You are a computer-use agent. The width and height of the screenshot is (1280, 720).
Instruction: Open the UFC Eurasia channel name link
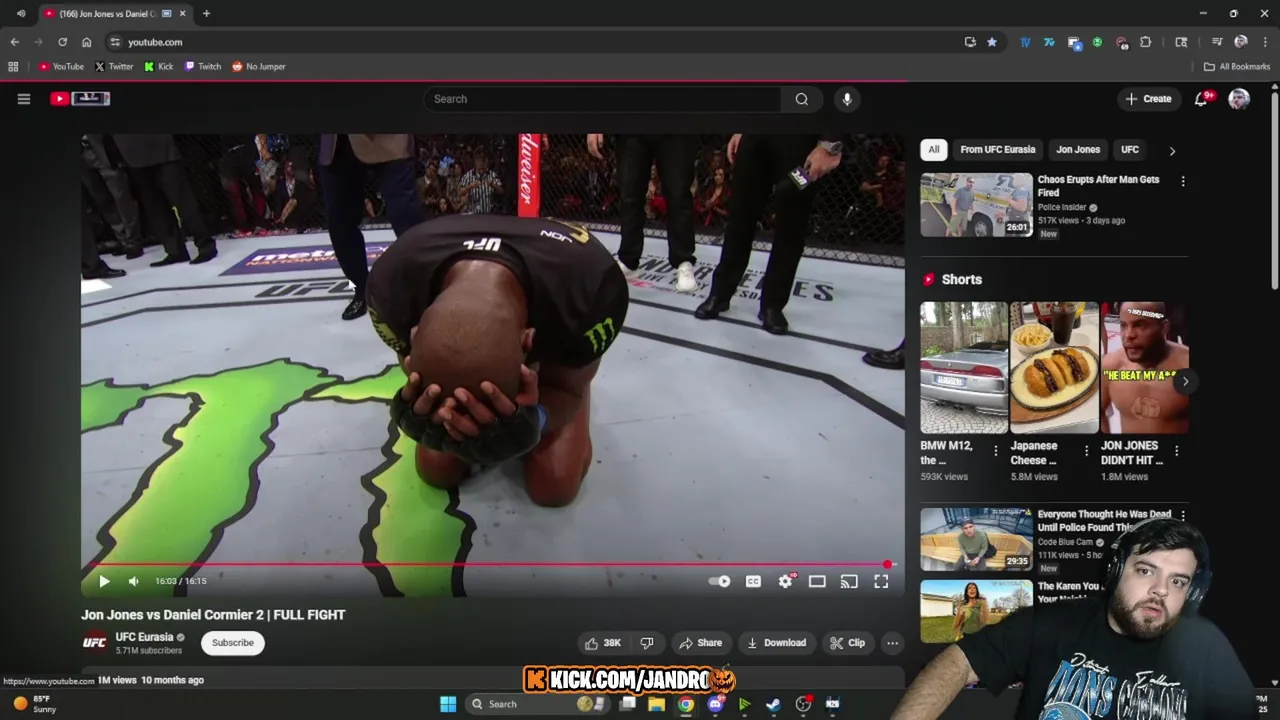pyautogui.click(x=144, y=637)
